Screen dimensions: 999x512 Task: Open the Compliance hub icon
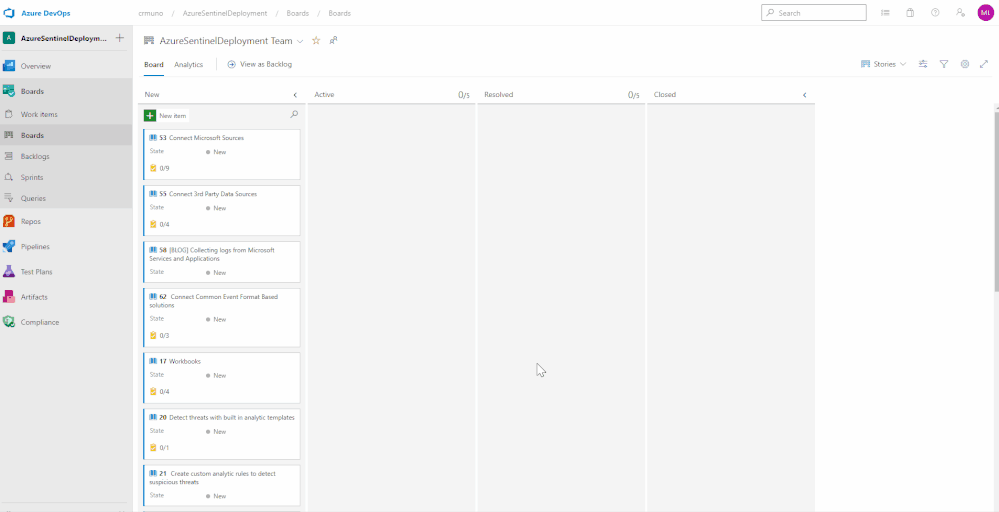(x=9, y=322)
